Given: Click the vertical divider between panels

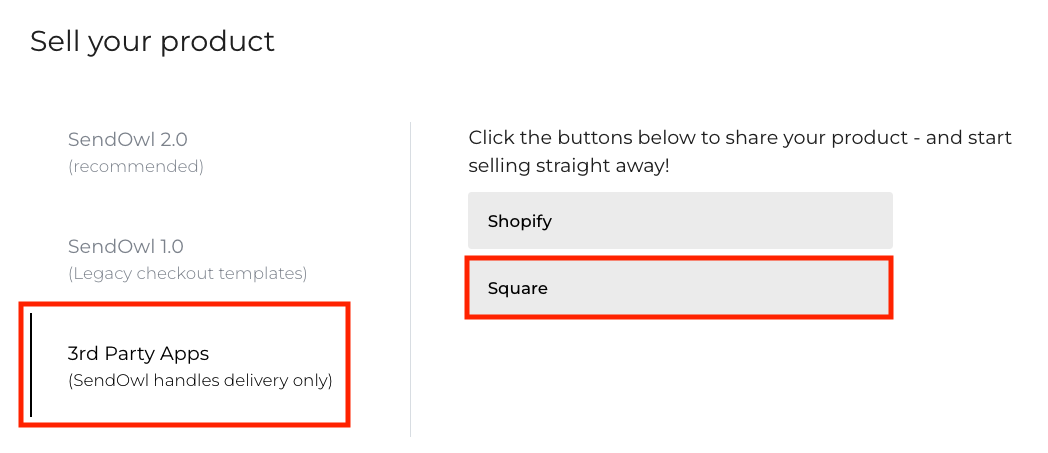Looking at the screenshot, I should pos(410,280).
